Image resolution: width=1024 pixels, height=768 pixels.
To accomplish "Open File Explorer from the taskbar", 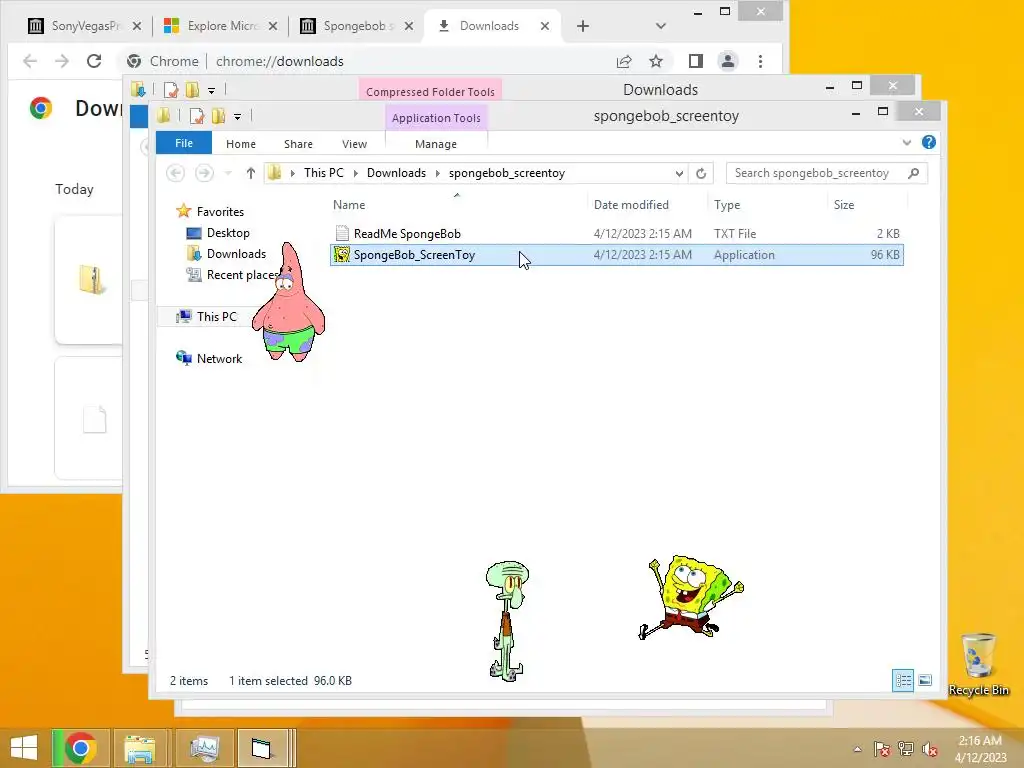I will [x=139, y=748].
